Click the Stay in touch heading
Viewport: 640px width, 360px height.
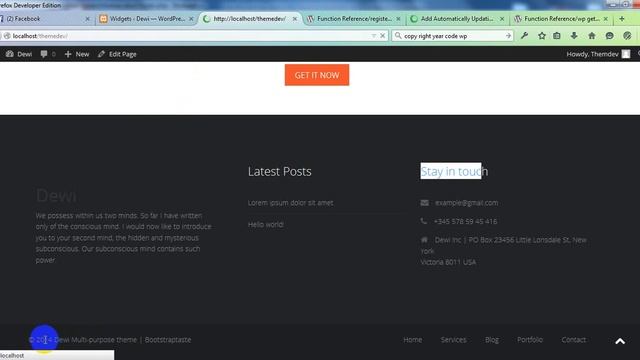point(454,171)
